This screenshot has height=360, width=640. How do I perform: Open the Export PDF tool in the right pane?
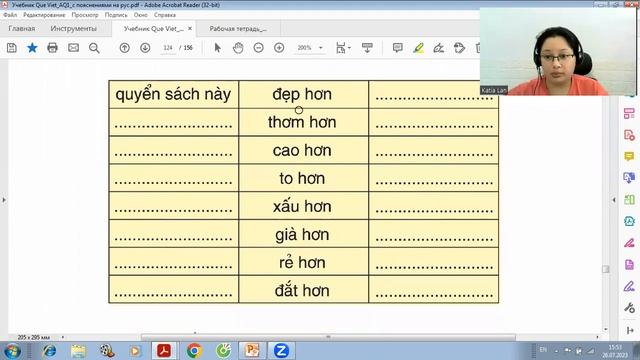tap(629, 178)
